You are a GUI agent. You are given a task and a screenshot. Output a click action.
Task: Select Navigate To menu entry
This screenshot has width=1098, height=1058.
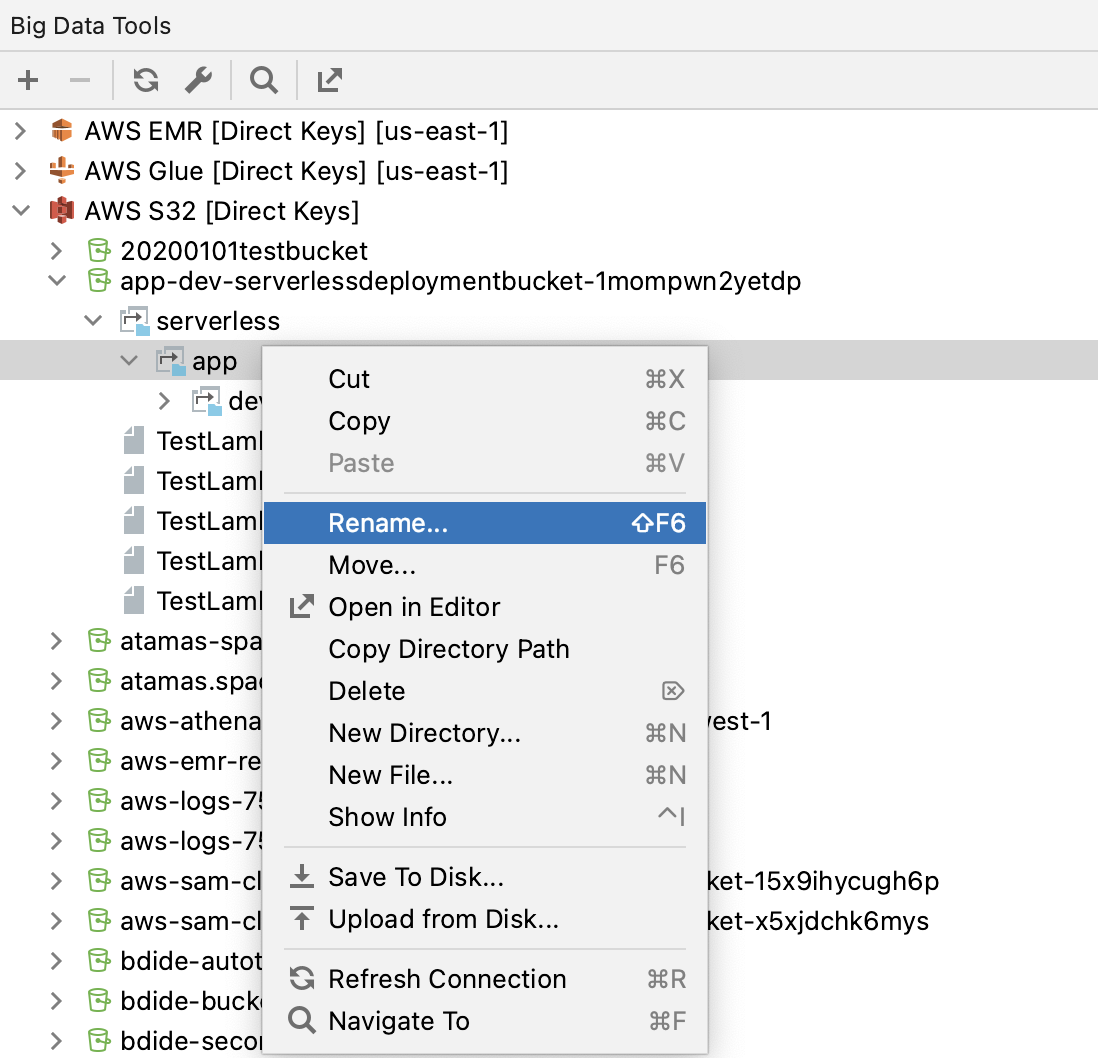(x=485, y=1021)
